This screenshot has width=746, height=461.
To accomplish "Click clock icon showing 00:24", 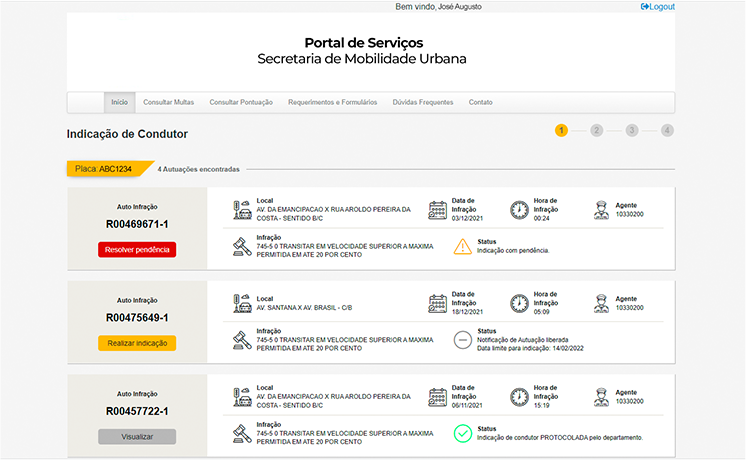I will point(520,210).
